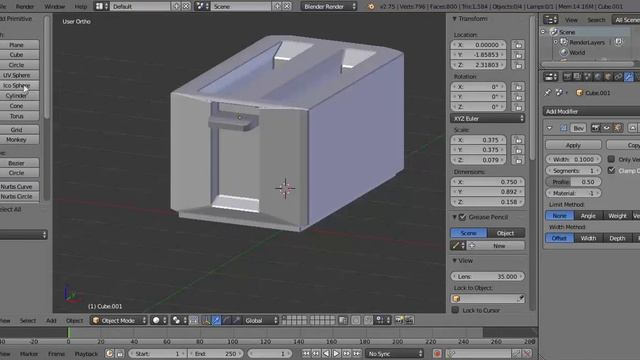640x360 pixels.
Task: Open the Modifiers wrench properties tab
Action: [x=629, y=76]
